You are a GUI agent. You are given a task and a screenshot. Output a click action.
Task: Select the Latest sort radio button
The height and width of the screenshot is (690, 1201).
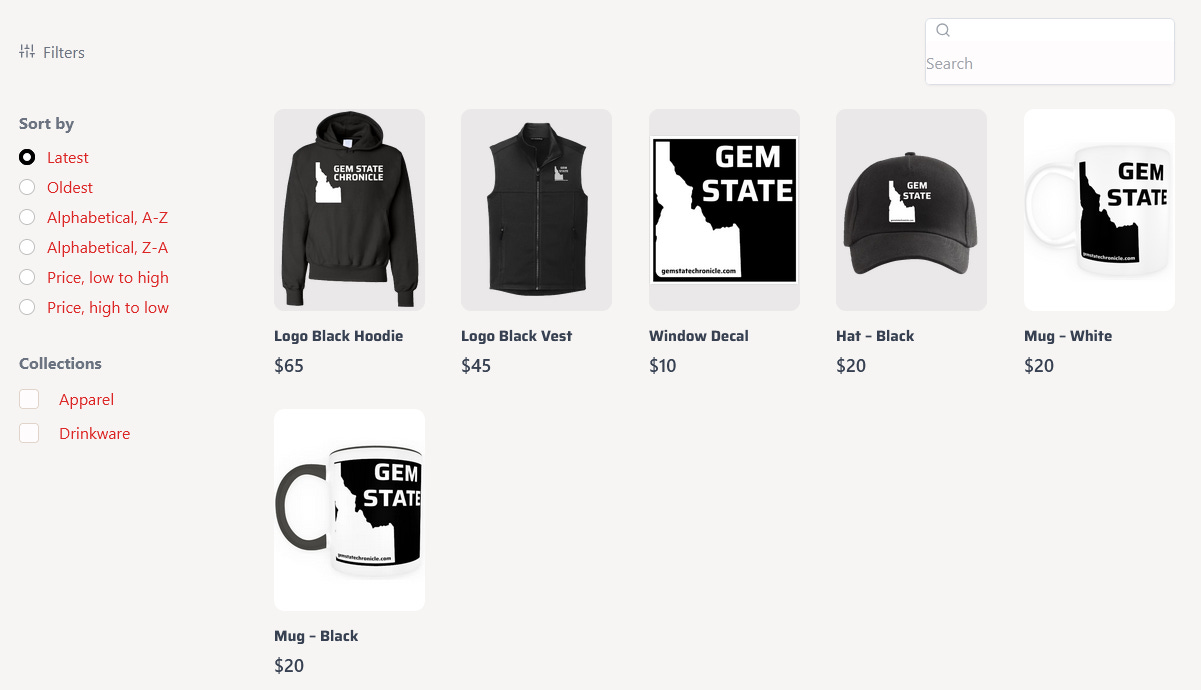point(27,157)
